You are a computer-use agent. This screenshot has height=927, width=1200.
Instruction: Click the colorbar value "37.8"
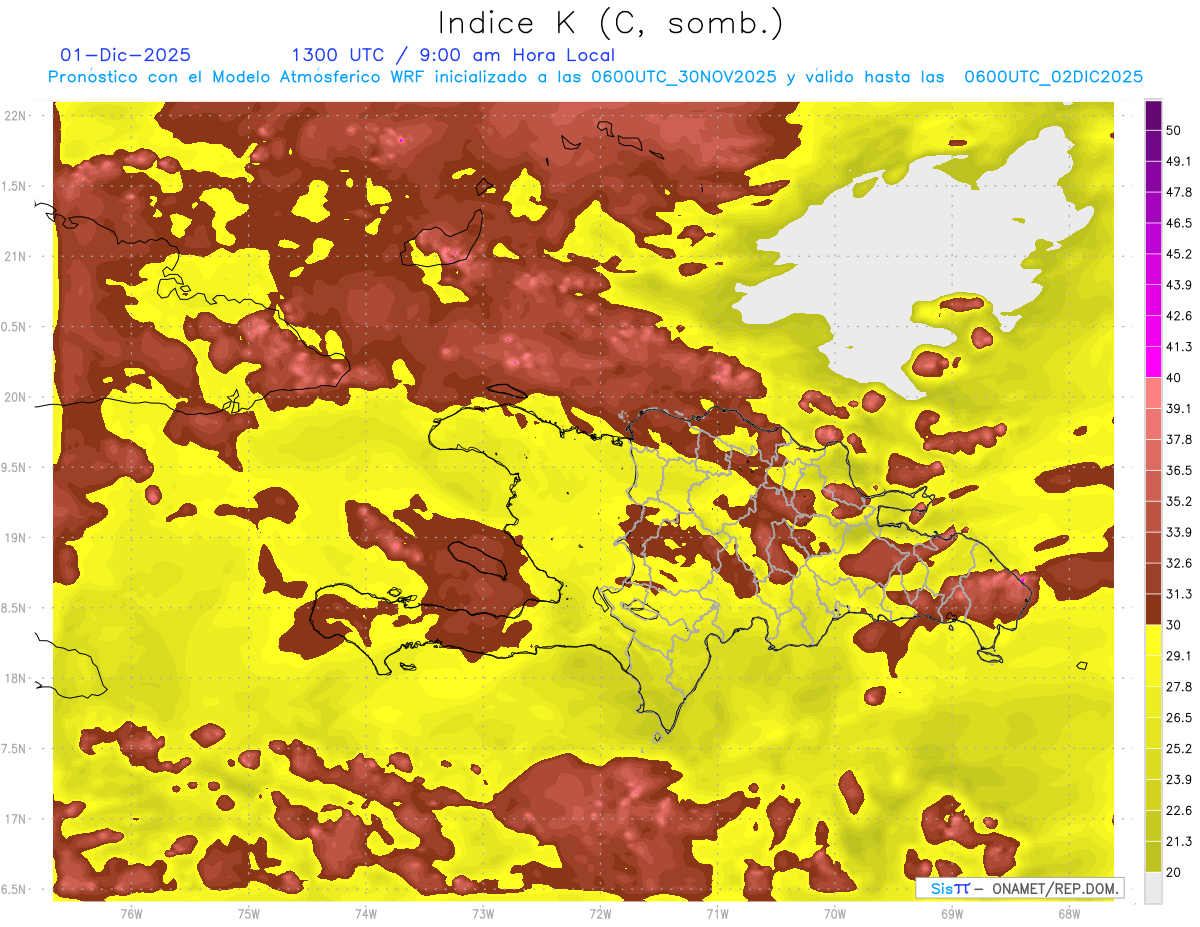(x=1179, y=439)
